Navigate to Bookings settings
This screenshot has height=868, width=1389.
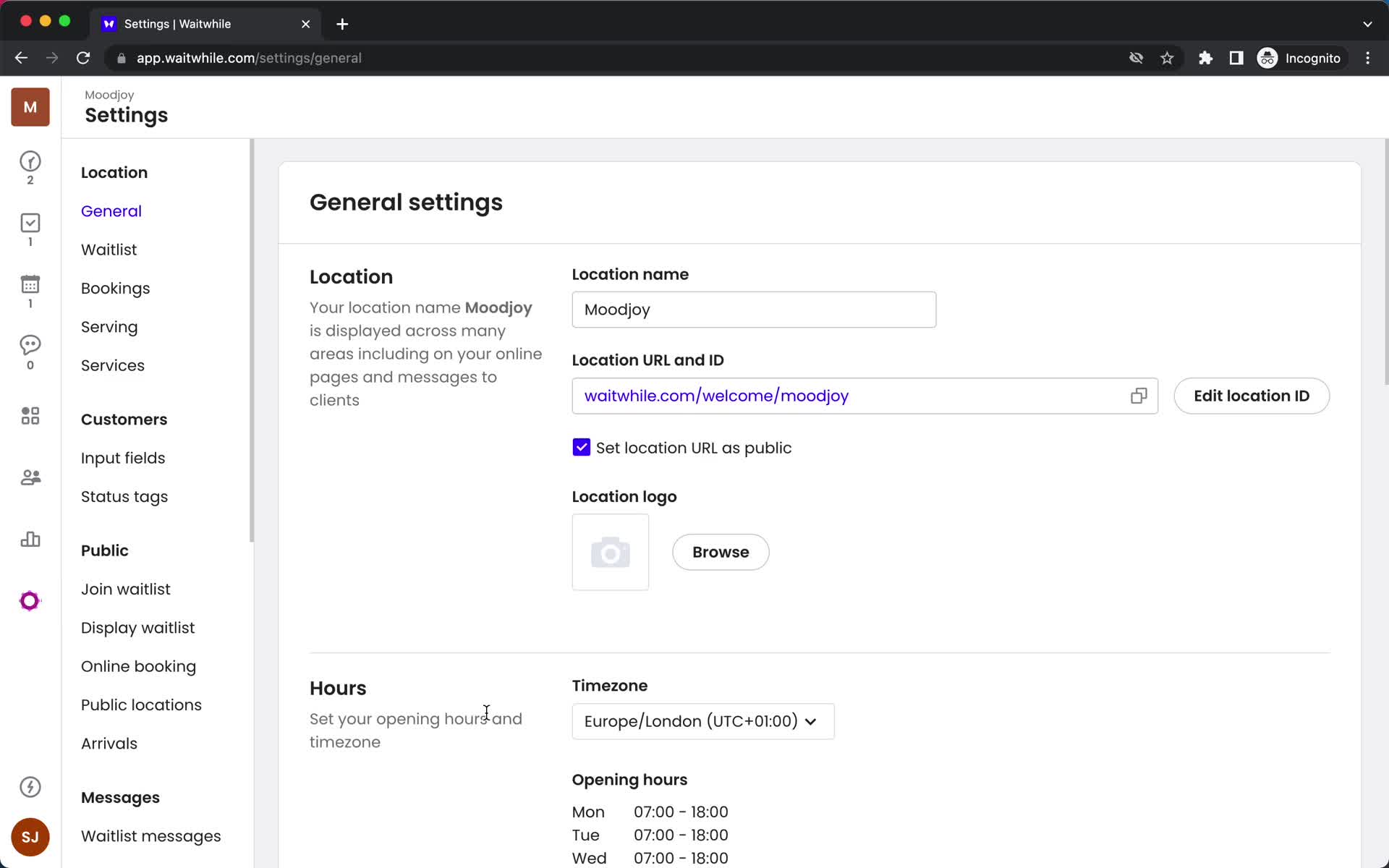click(115, 289)
